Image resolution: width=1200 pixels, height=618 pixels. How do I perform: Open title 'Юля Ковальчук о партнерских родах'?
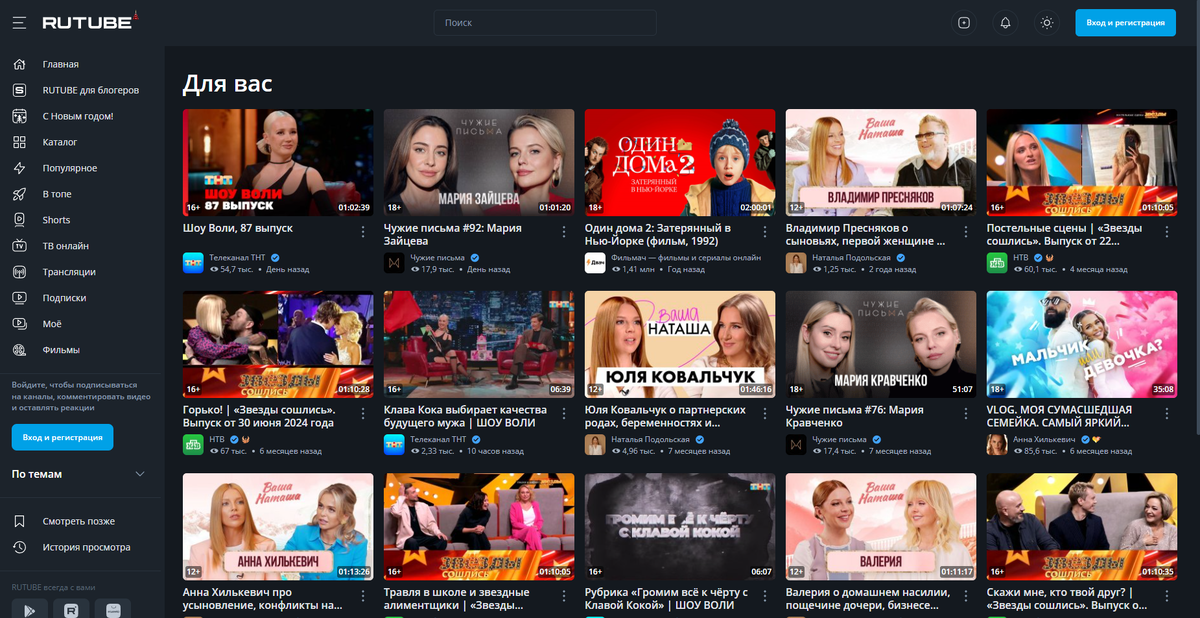point(666,416)
